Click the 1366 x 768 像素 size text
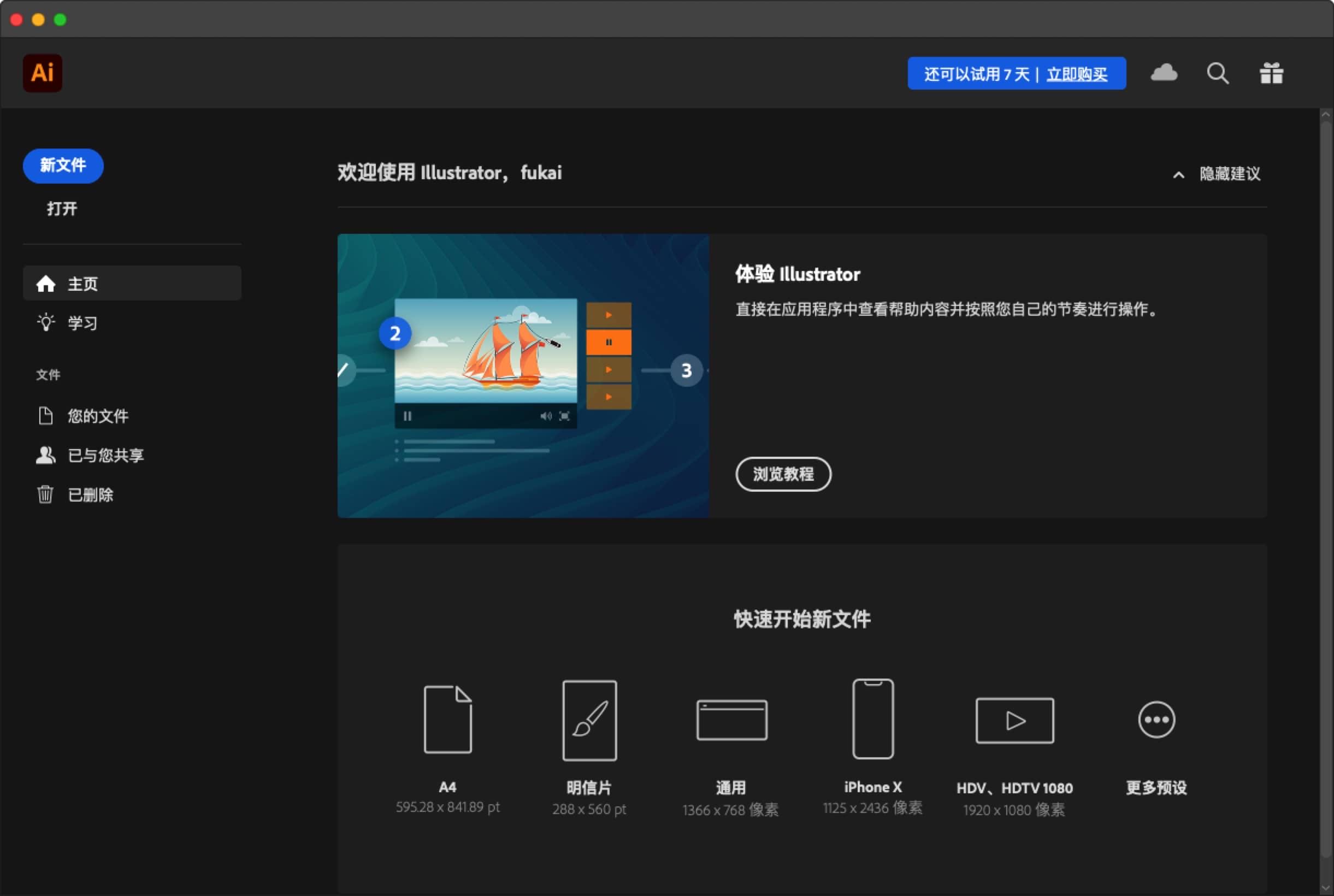 [731, 810]
